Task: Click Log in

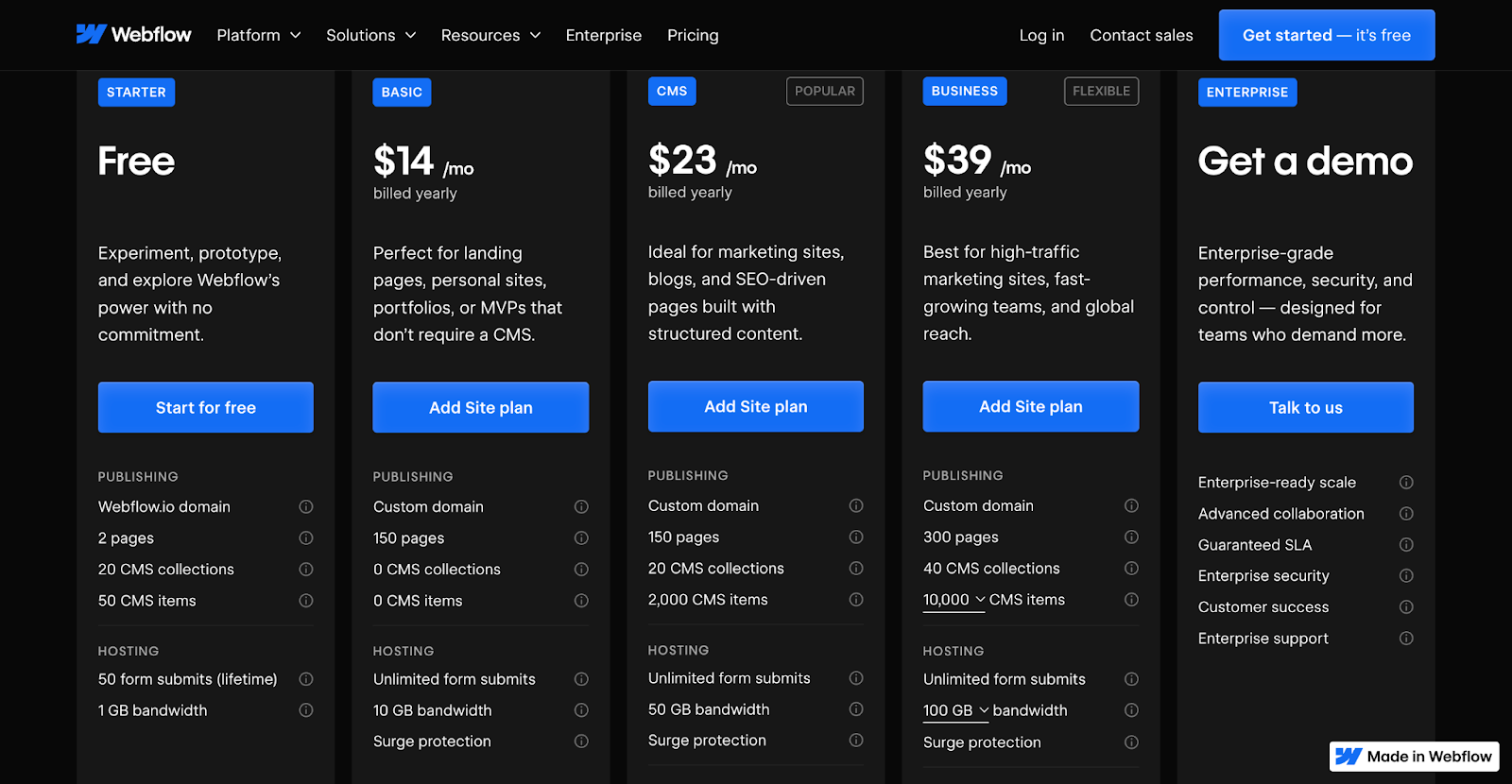Action: click(x=1041, y=35)
